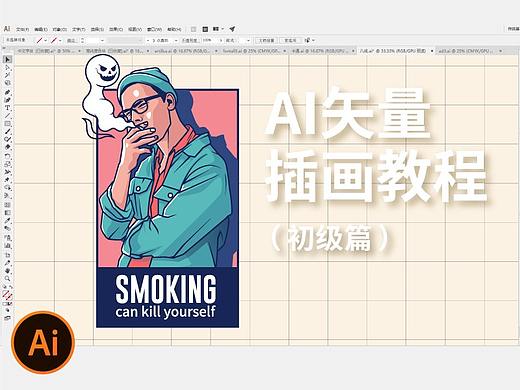Viewport: 520px width, 390px height.
Task: Select the black arrow Selection tool
Action: pos(7,59)
